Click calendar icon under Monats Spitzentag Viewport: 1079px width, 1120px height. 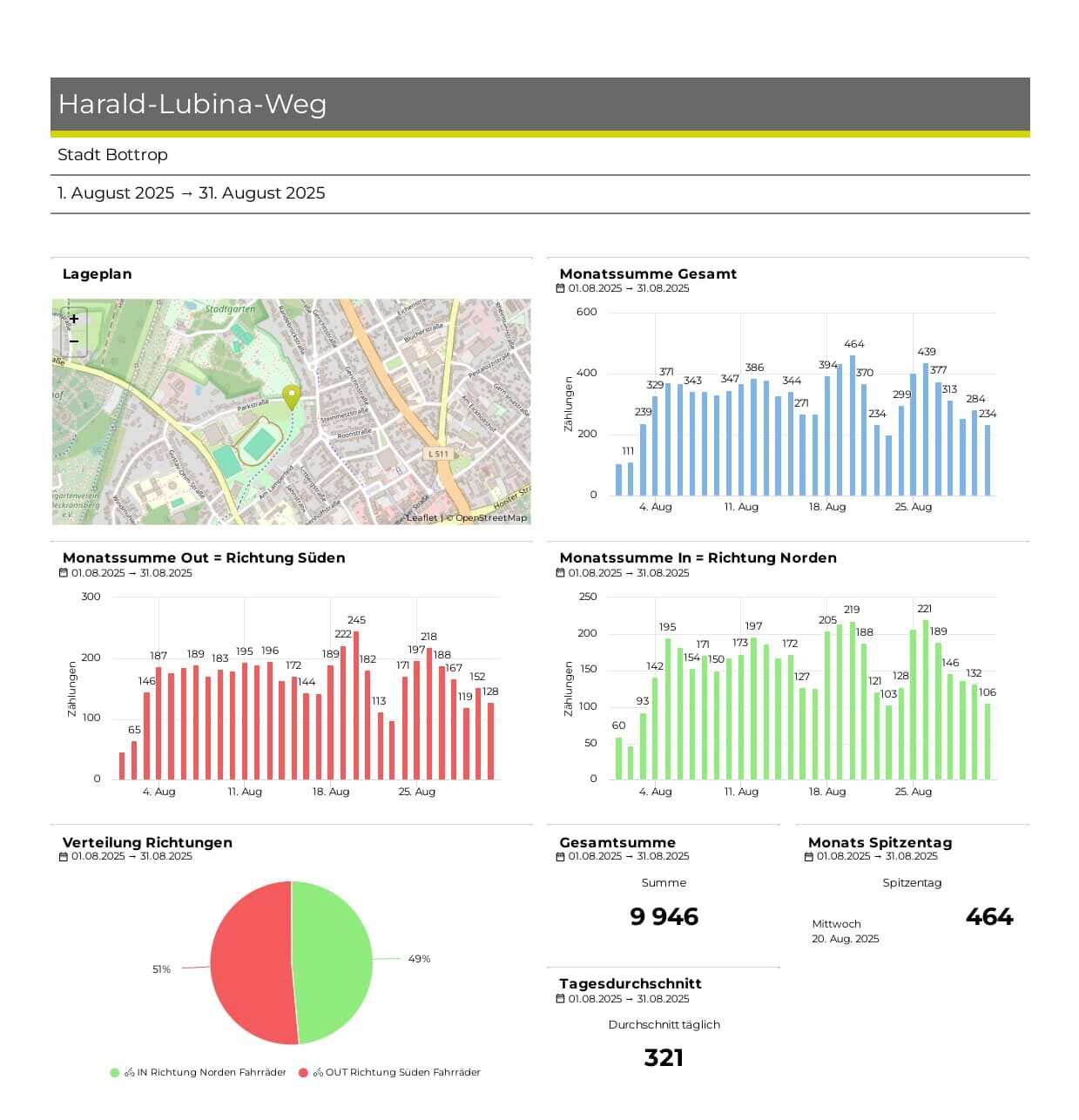pos(809,857)
